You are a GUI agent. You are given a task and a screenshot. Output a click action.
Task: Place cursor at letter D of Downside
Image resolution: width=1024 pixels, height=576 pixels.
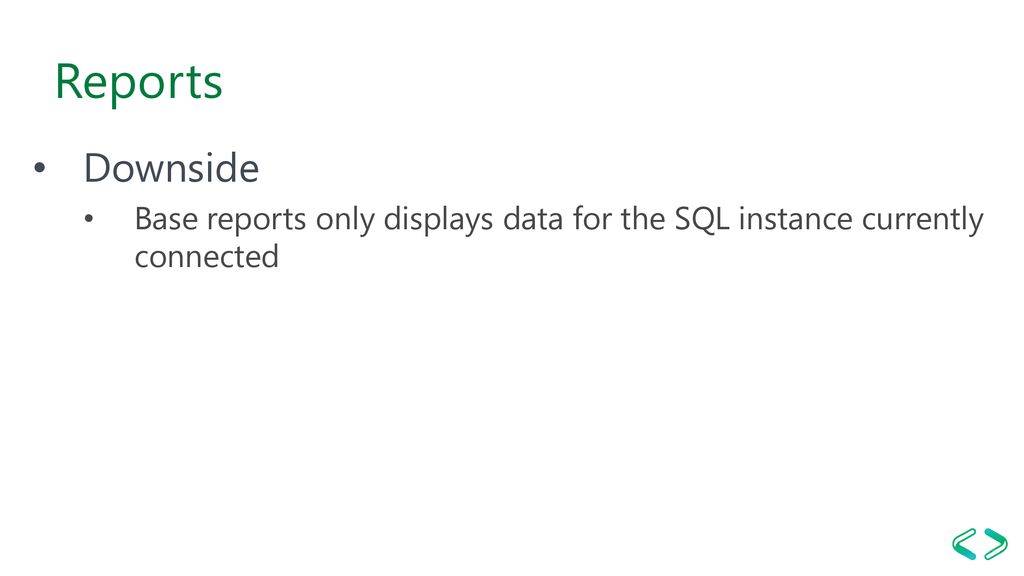pyautogui.click(x=99, y=168)
